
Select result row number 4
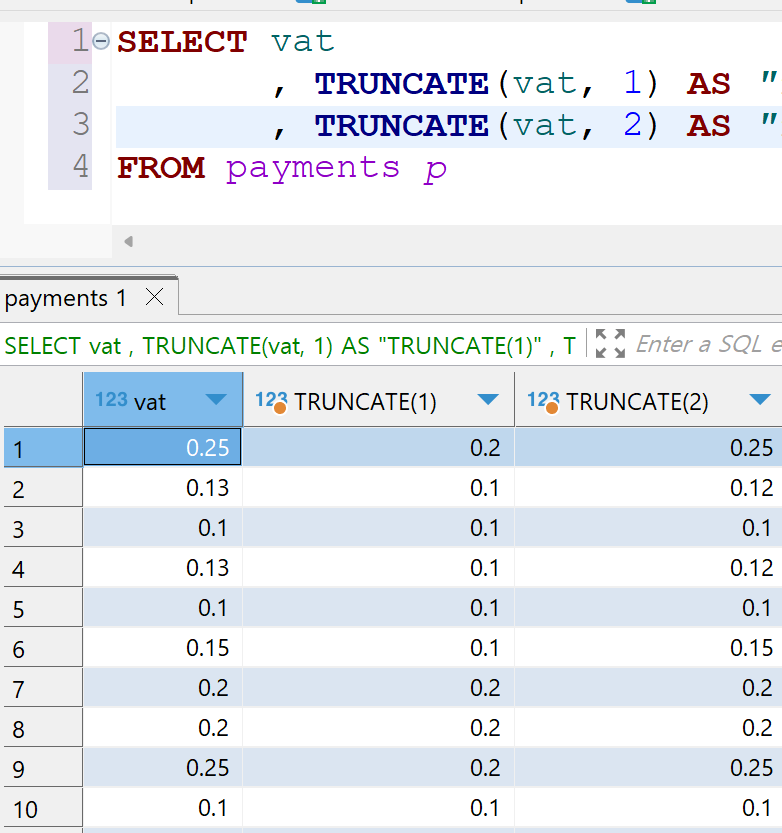43,567
